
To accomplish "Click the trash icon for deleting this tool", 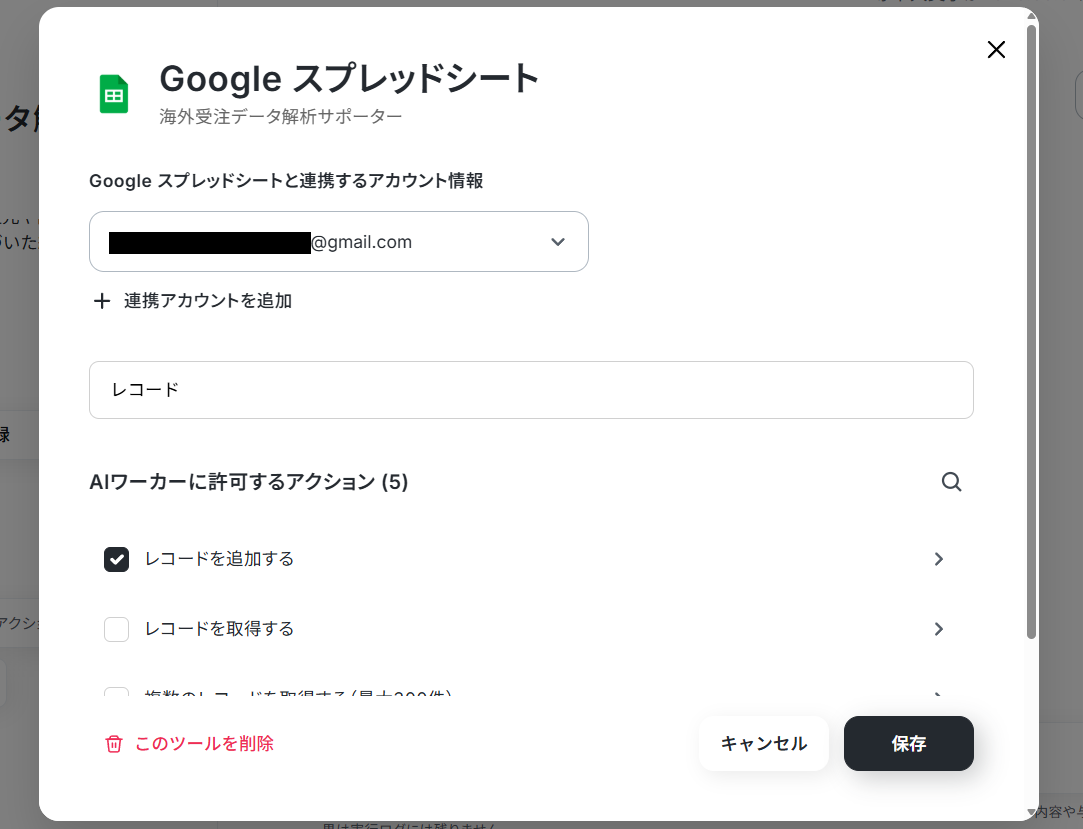I will tap(114, 744).
